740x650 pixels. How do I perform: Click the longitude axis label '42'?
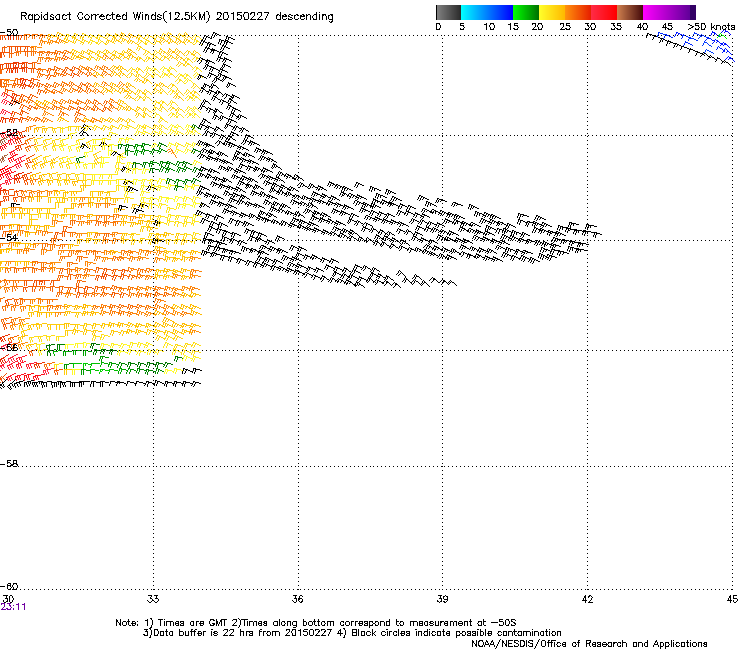click(587, 599)
